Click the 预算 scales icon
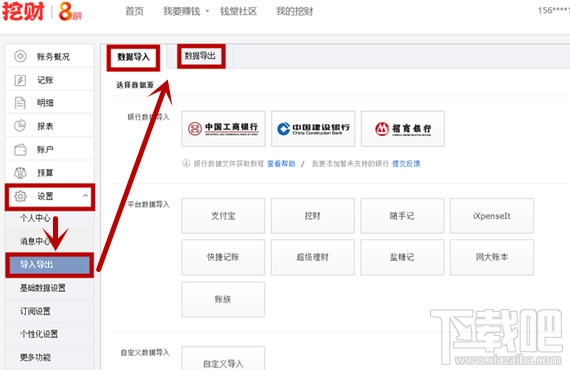The image size is (570, 370). [20, 173]
